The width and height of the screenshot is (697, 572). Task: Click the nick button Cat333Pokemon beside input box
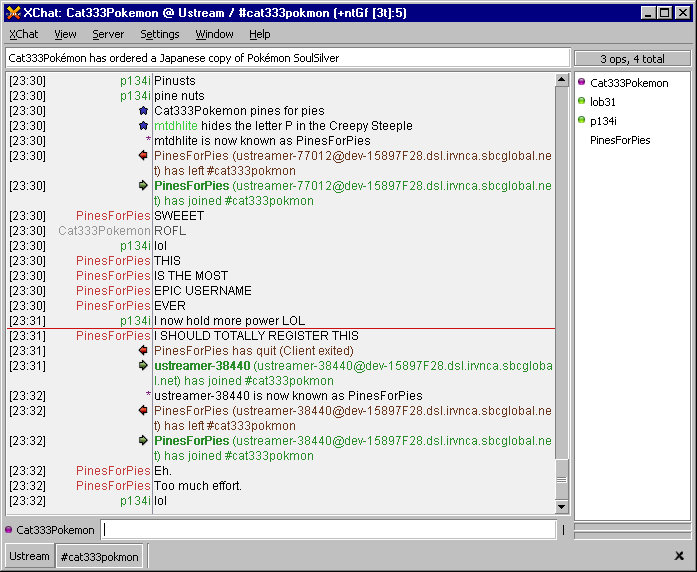55,530
